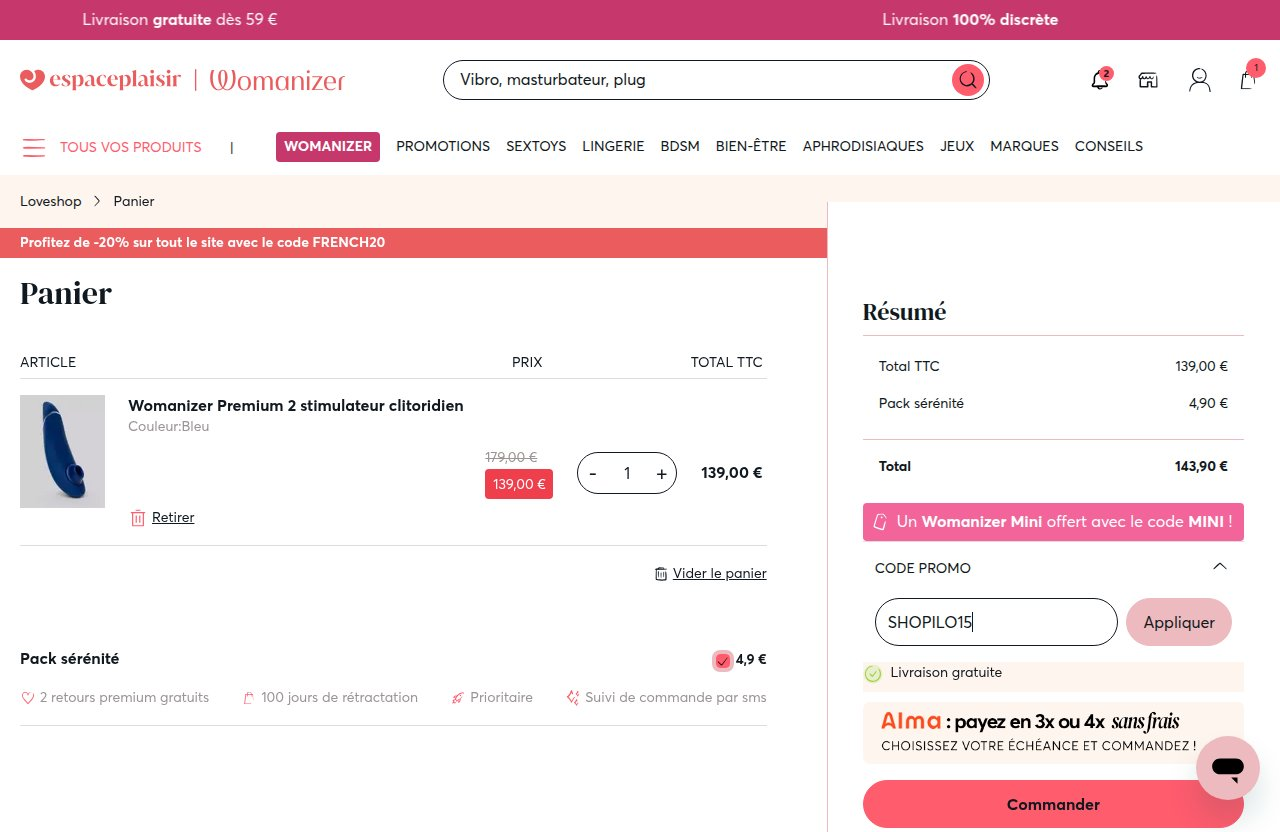Open the Womanizer Premium 2 product title
The height and width of the screenshot is (832, 1280).
[296, 406]
